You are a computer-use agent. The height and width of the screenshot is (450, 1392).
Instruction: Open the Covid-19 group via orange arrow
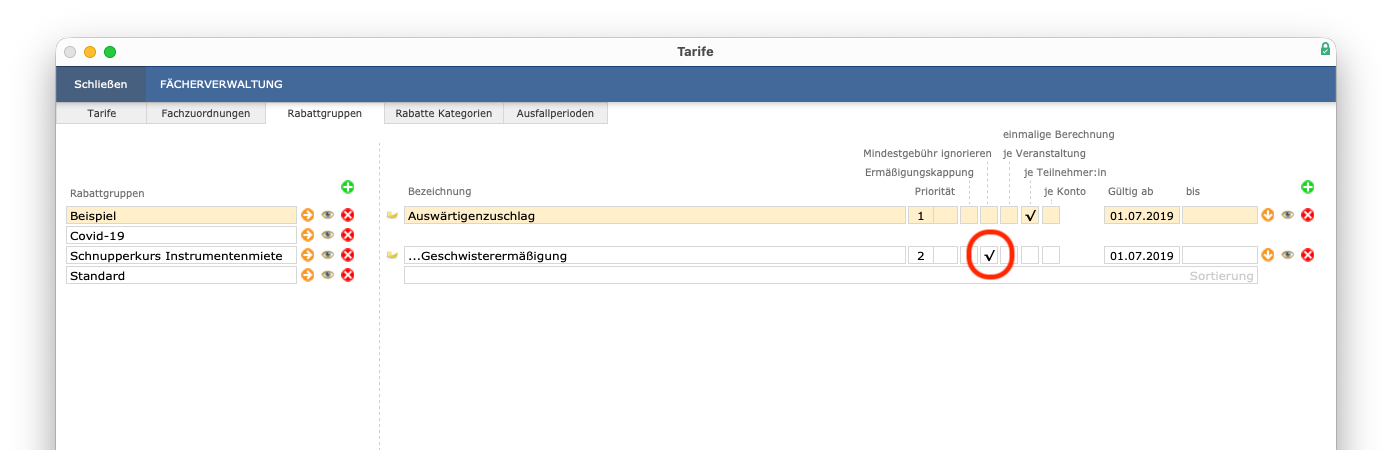pos(308,235)
